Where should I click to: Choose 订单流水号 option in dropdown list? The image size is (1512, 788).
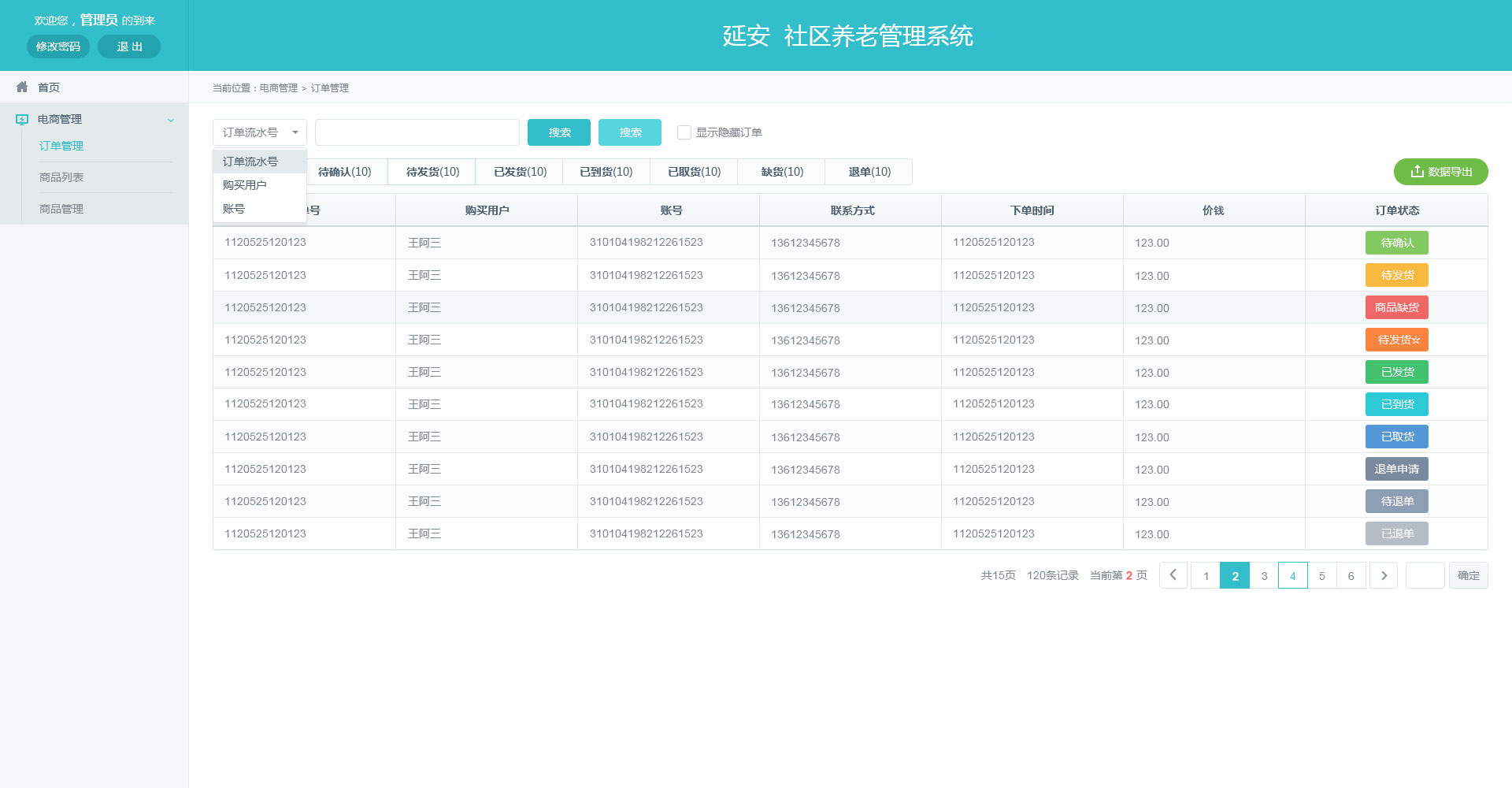pos(260,162)
